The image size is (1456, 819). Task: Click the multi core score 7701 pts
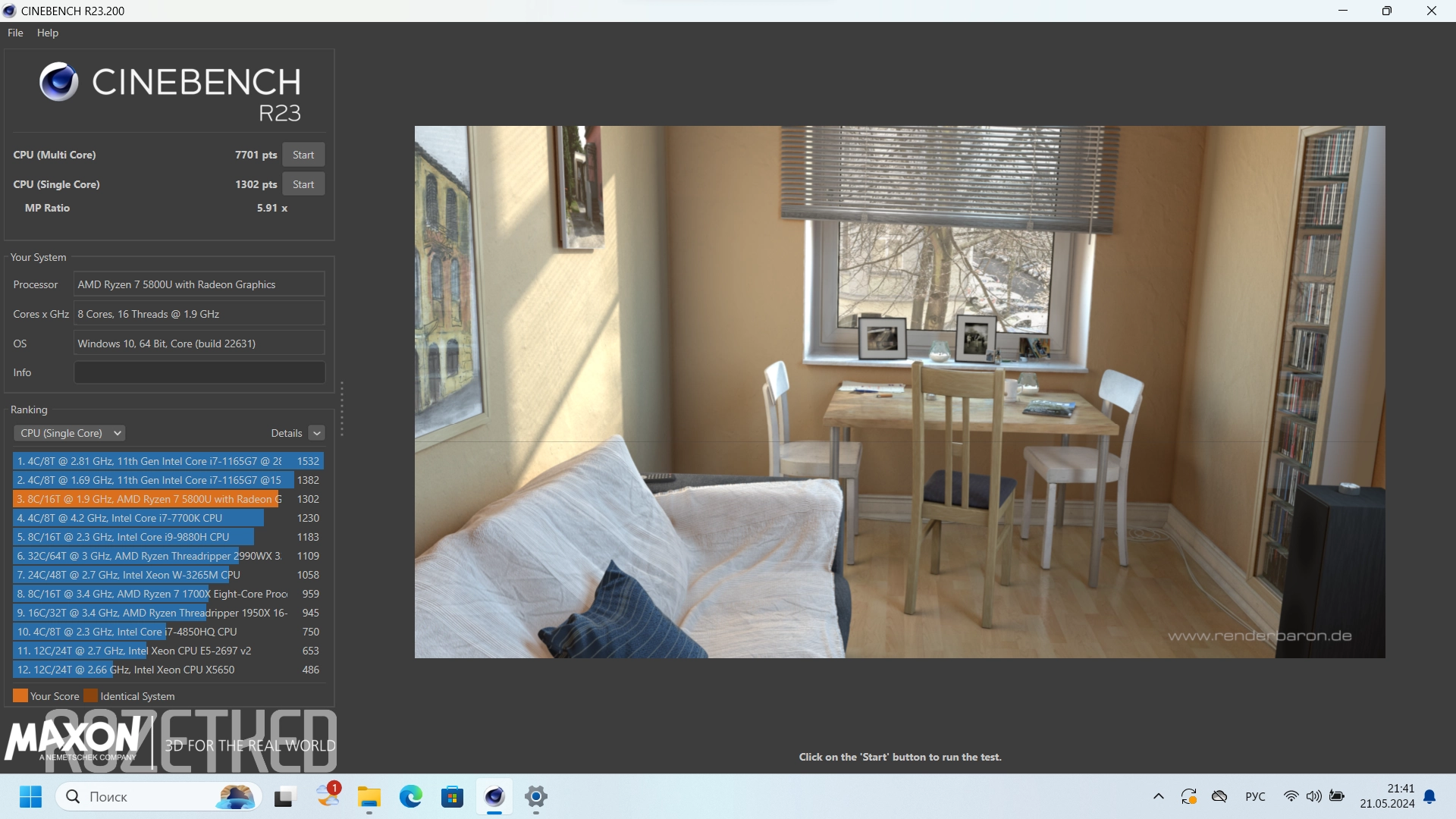256,155
